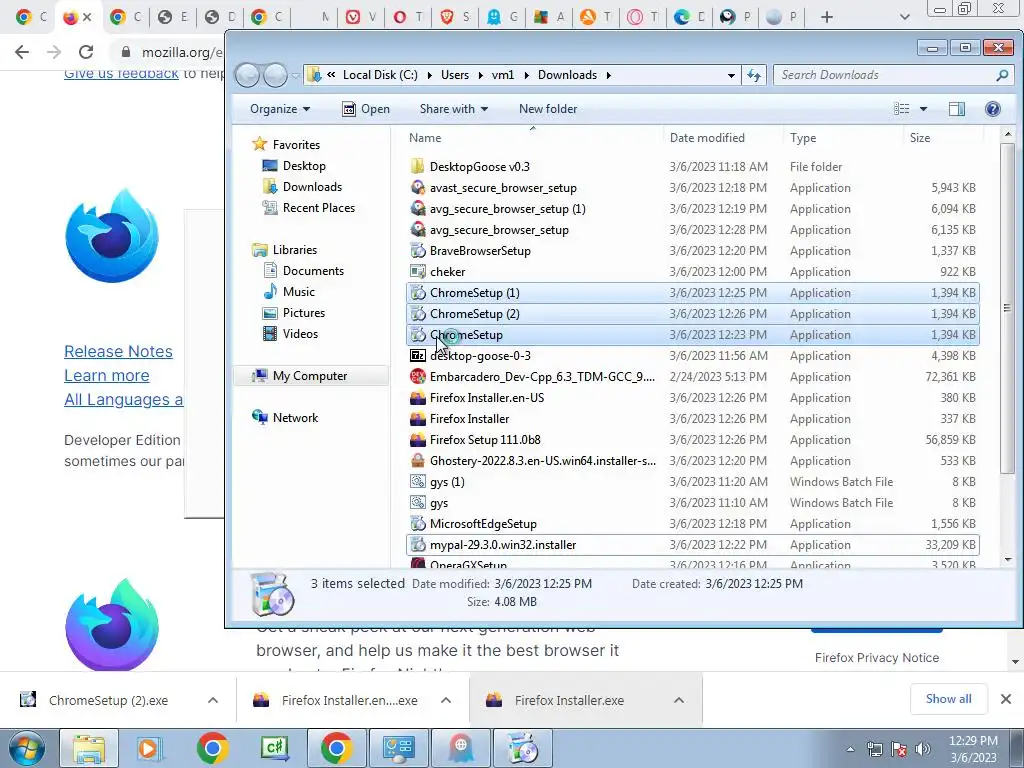Sort by Size column header
The height and width of the screenshot is (768, 1024).
point(944,138)
